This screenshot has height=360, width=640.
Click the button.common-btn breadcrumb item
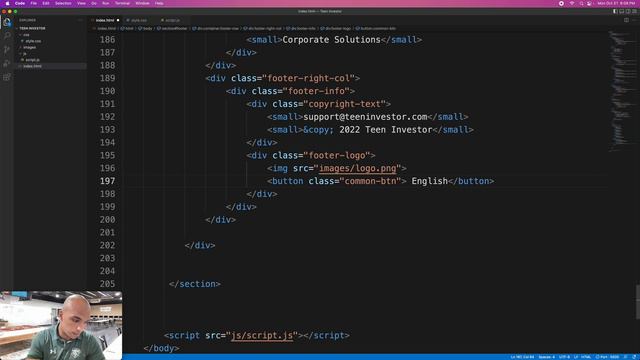pyautogui.click(x=376, y=29)
